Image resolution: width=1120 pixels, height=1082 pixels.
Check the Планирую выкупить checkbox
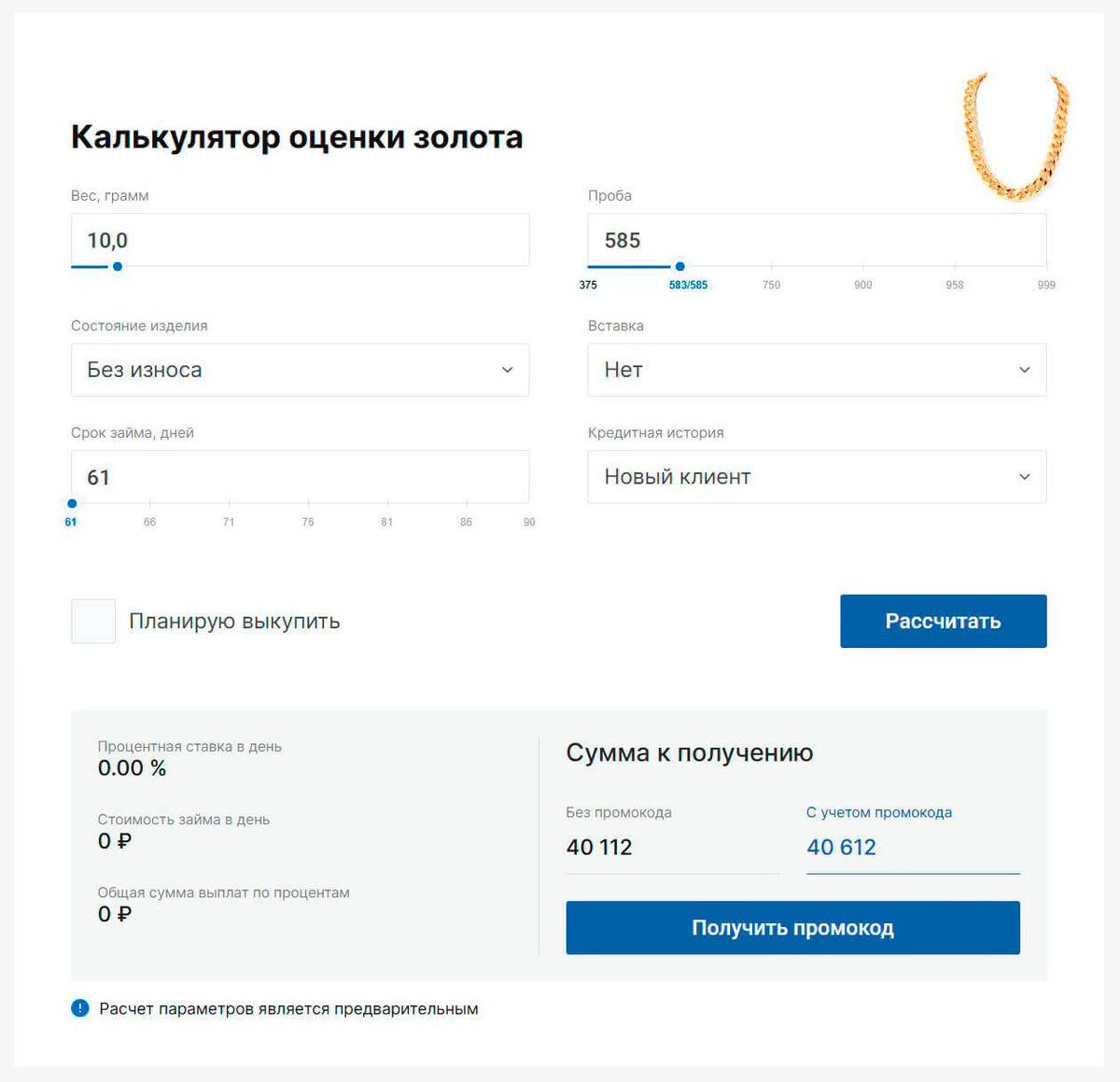(92, 621)
